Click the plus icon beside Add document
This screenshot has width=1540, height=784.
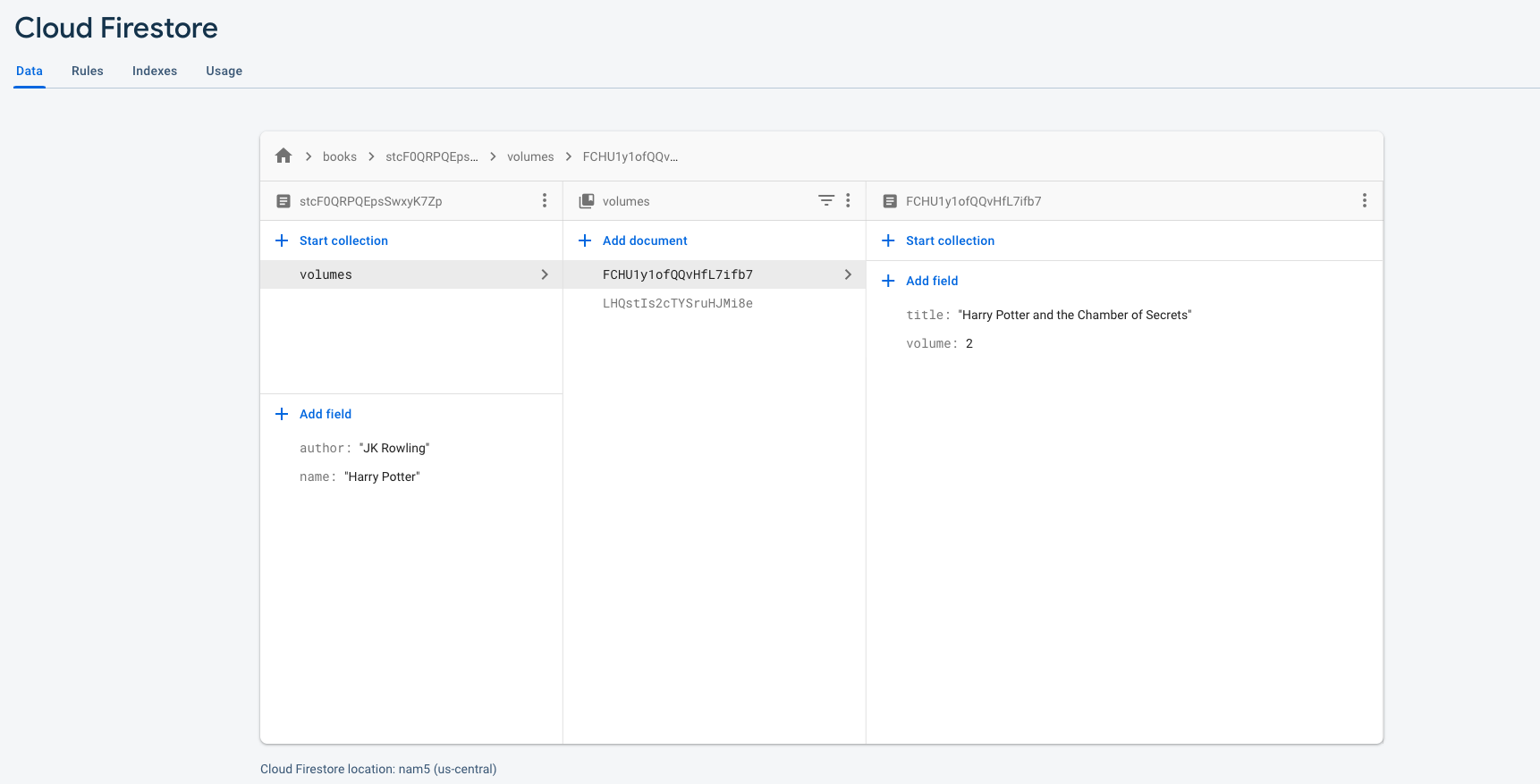(585, 240)
